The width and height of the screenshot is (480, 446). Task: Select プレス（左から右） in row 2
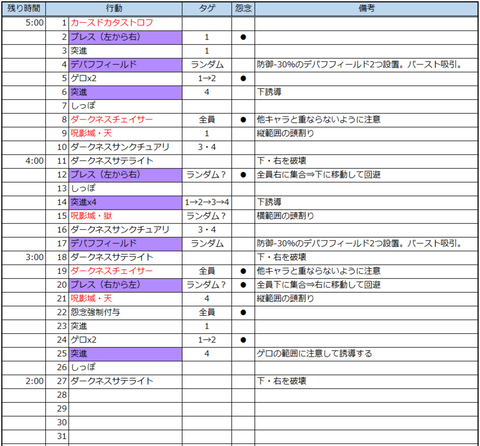point(125,37)
